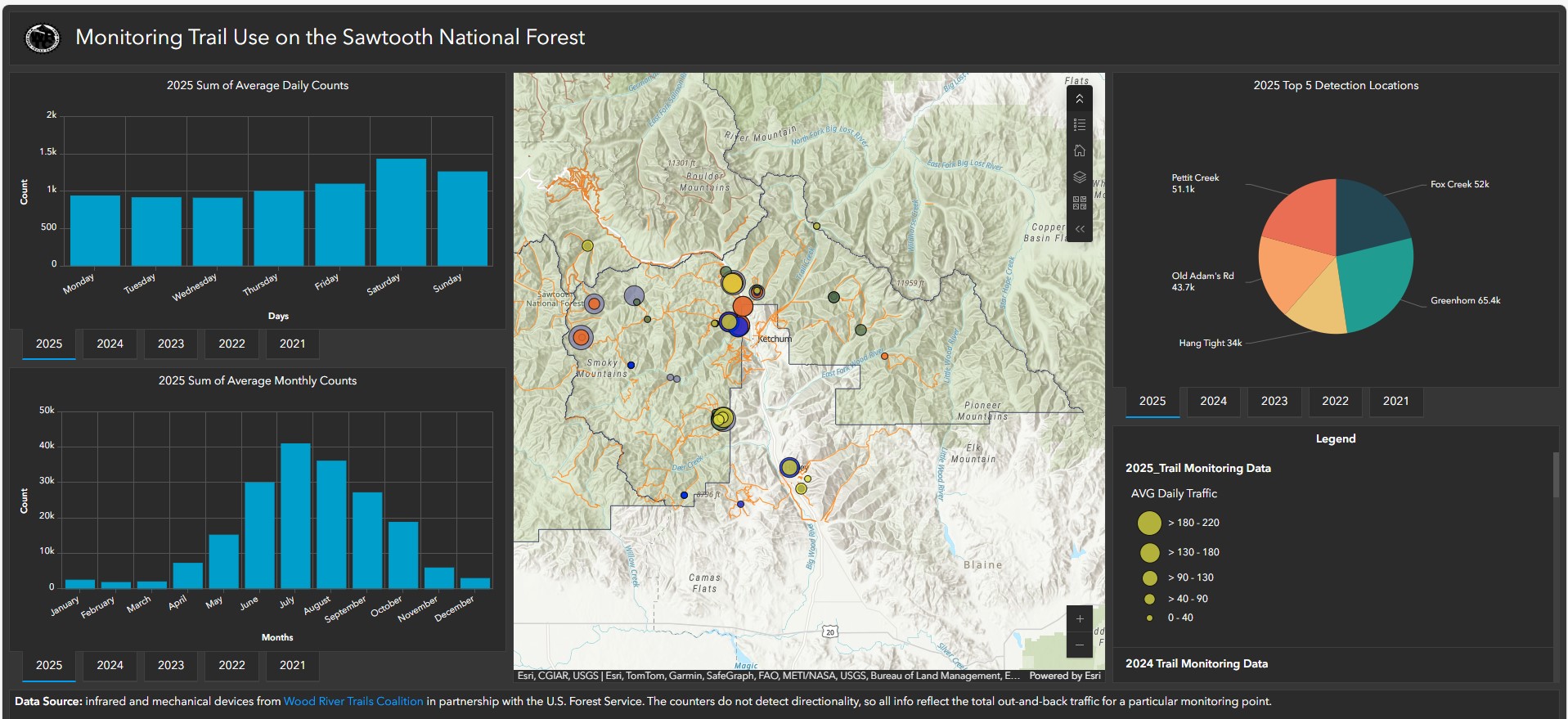Open the basemap gallery grid

tap(1079, 203)
